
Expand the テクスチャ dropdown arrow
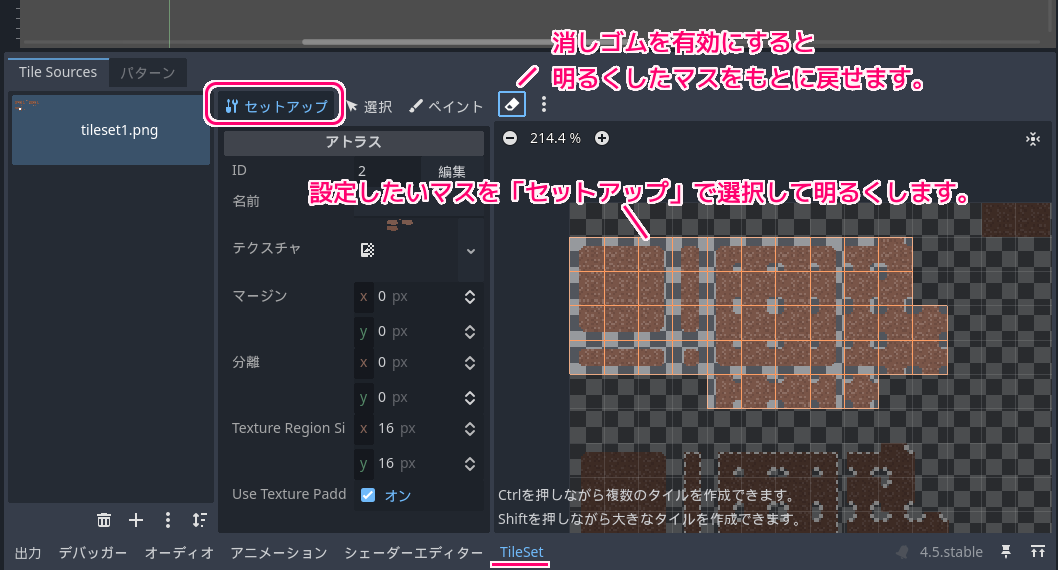coord(471,250)
